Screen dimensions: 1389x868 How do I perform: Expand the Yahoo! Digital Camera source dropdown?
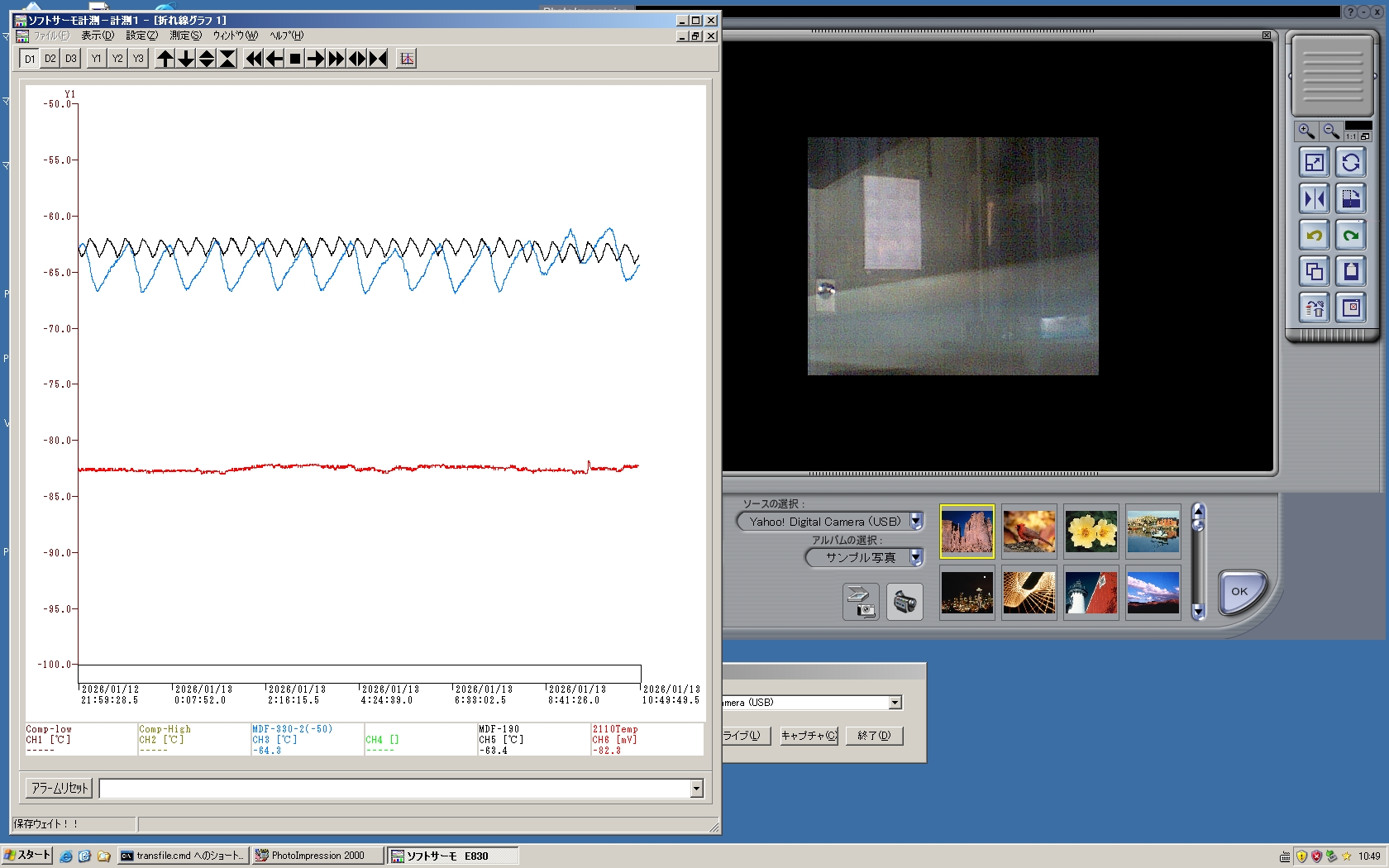pyautogui.click(x=916, y=522)
